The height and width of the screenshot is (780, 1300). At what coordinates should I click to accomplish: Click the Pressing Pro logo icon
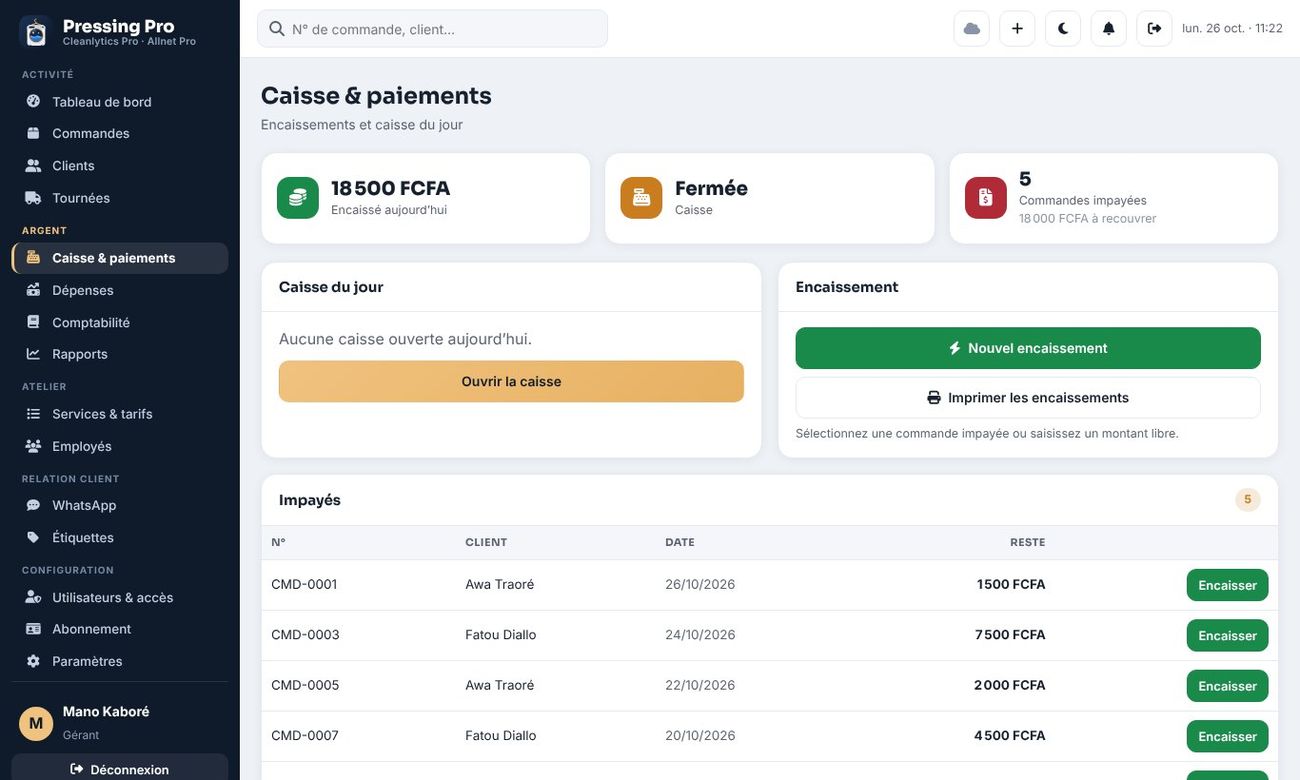coord(36,32)
